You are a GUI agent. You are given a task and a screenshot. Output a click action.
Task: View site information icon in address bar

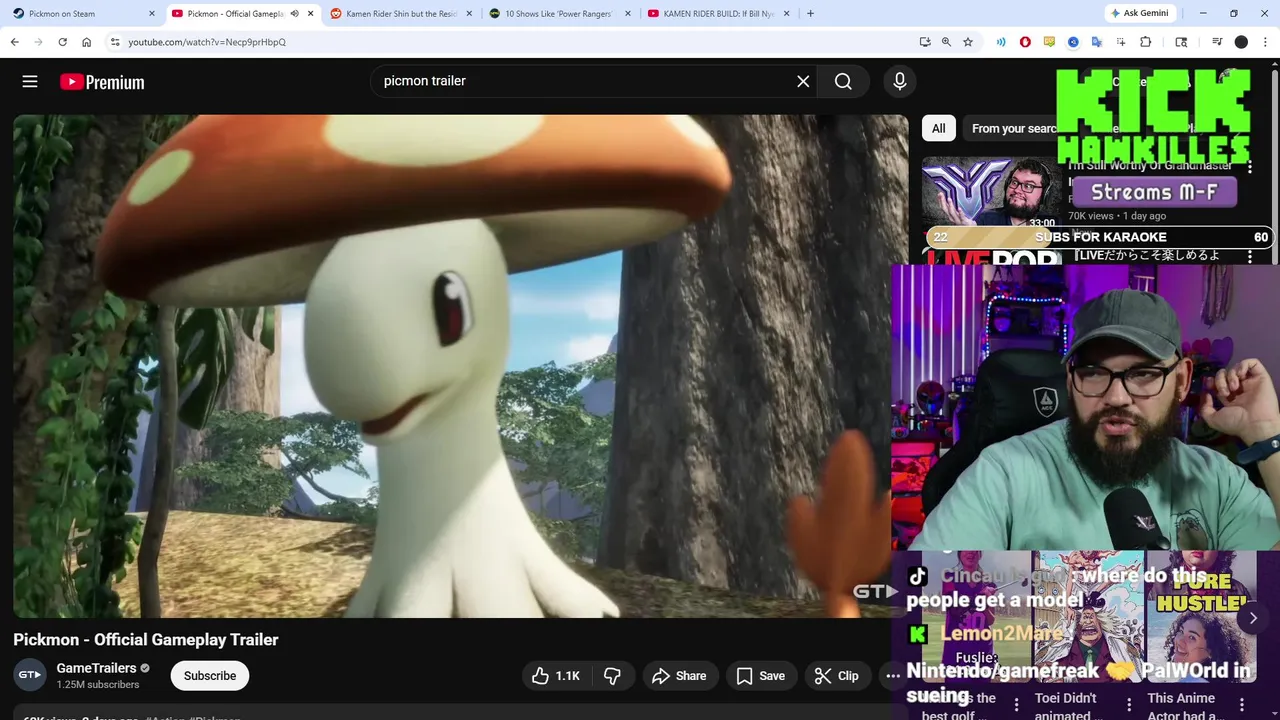pyautogui.click(x=115, y=42)
